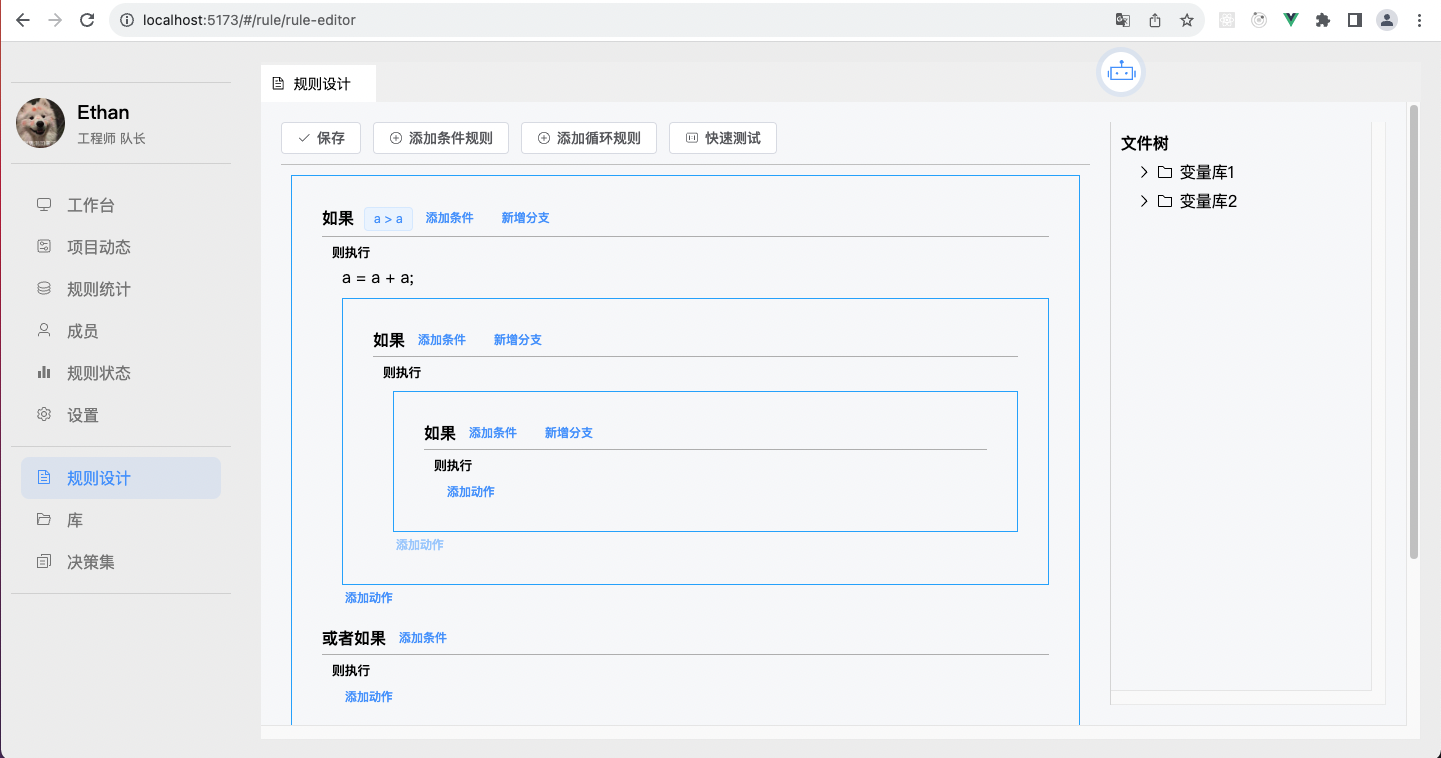
Task: Reload the page with the refresh icon
Action: click(x=87, y=20)
